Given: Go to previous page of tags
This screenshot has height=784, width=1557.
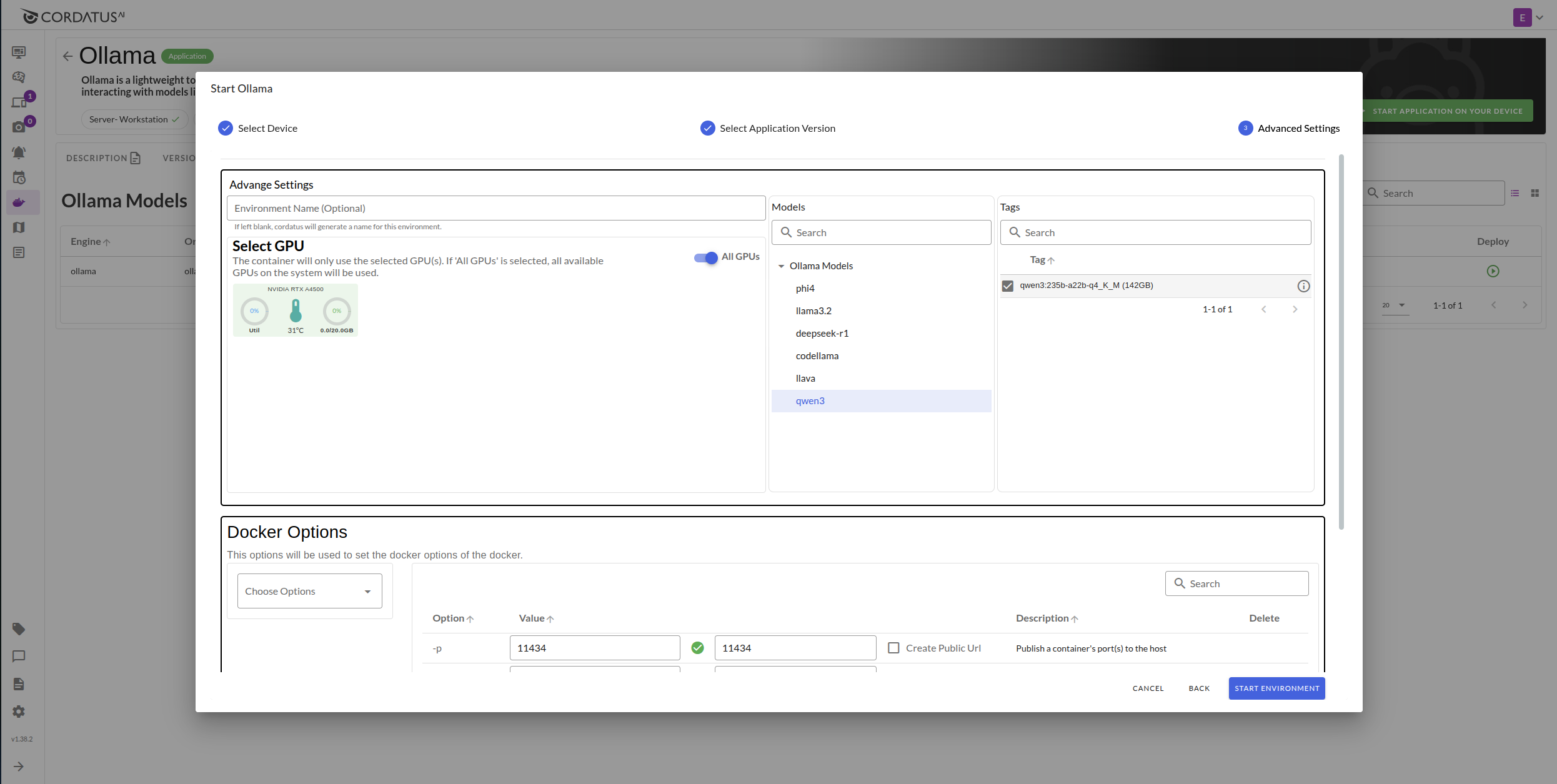Looking at the screenshot, I should (1263, 309).
